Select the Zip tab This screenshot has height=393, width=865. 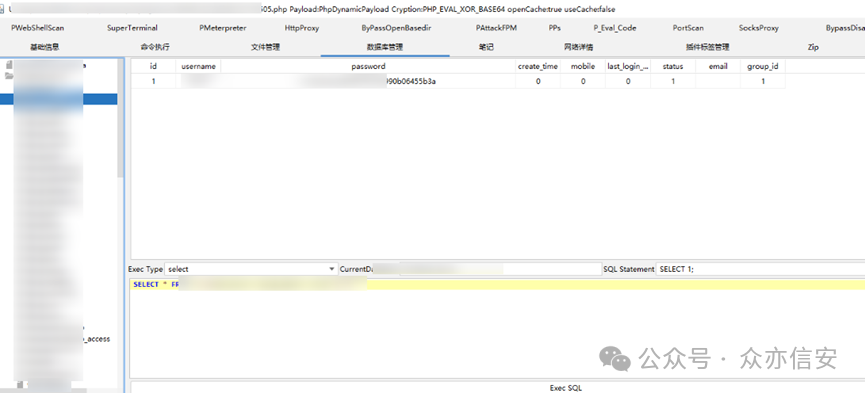813,47
